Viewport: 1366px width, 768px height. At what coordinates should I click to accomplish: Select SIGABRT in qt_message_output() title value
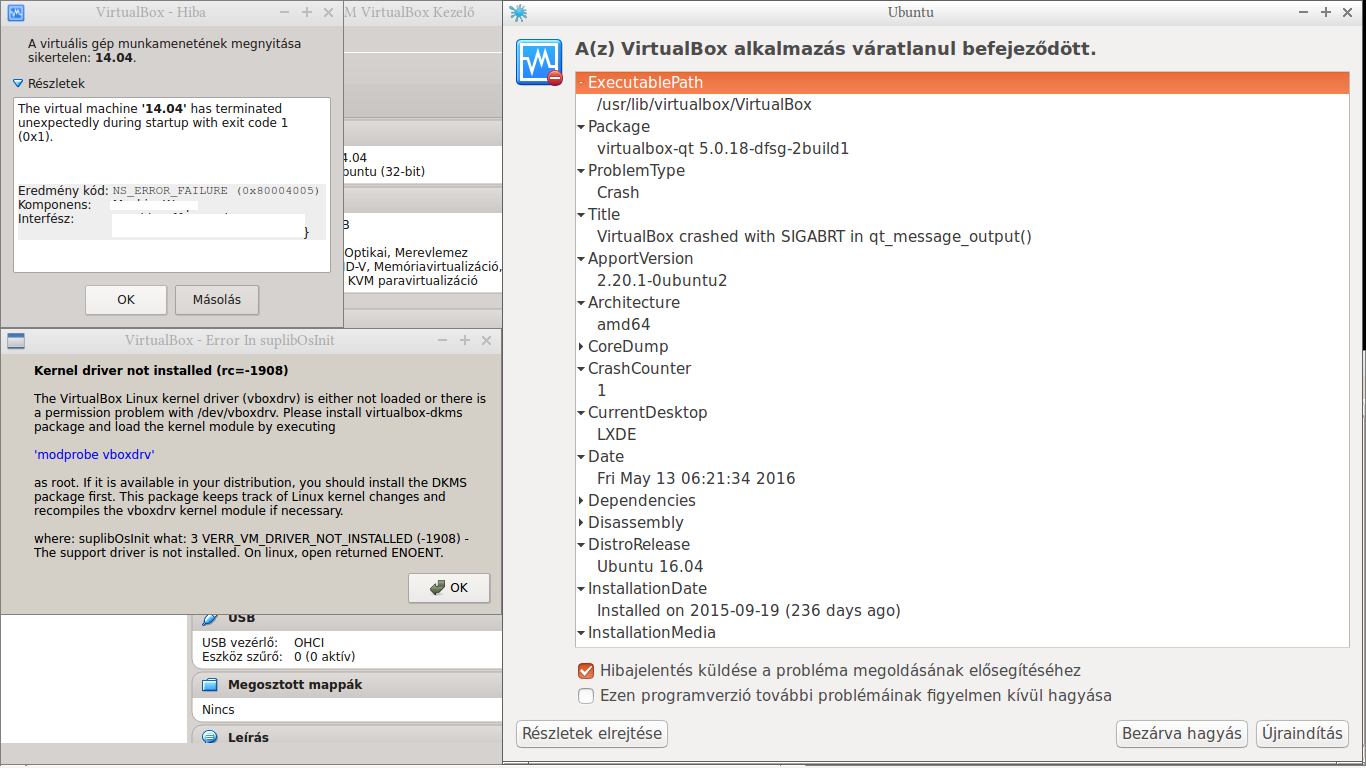[x=814, y=237]
